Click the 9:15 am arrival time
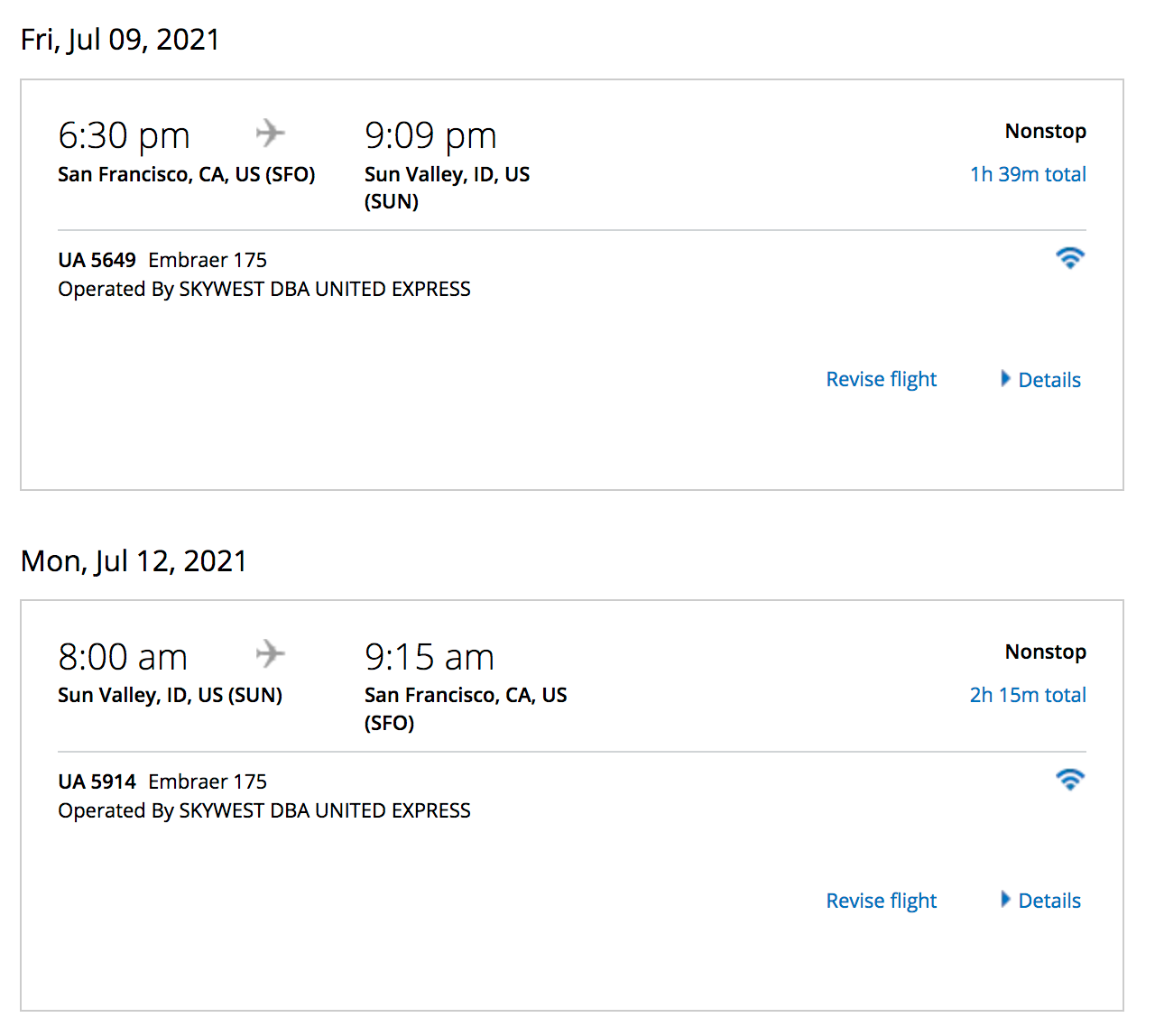1155x1036 pixels. (x=430, y=657)
